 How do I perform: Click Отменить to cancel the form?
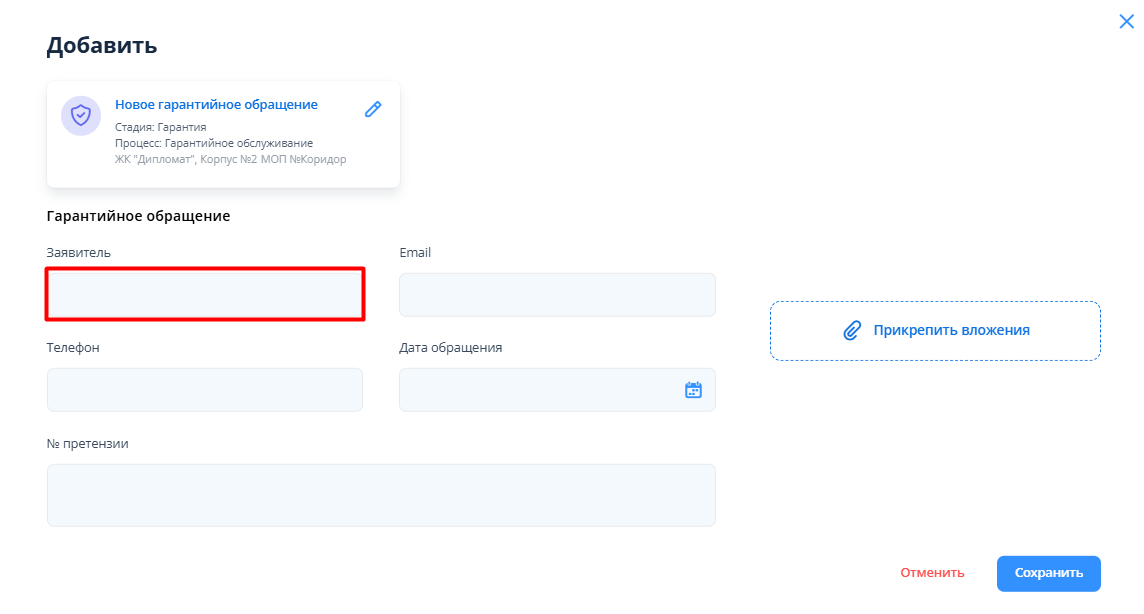pos(932,573)
